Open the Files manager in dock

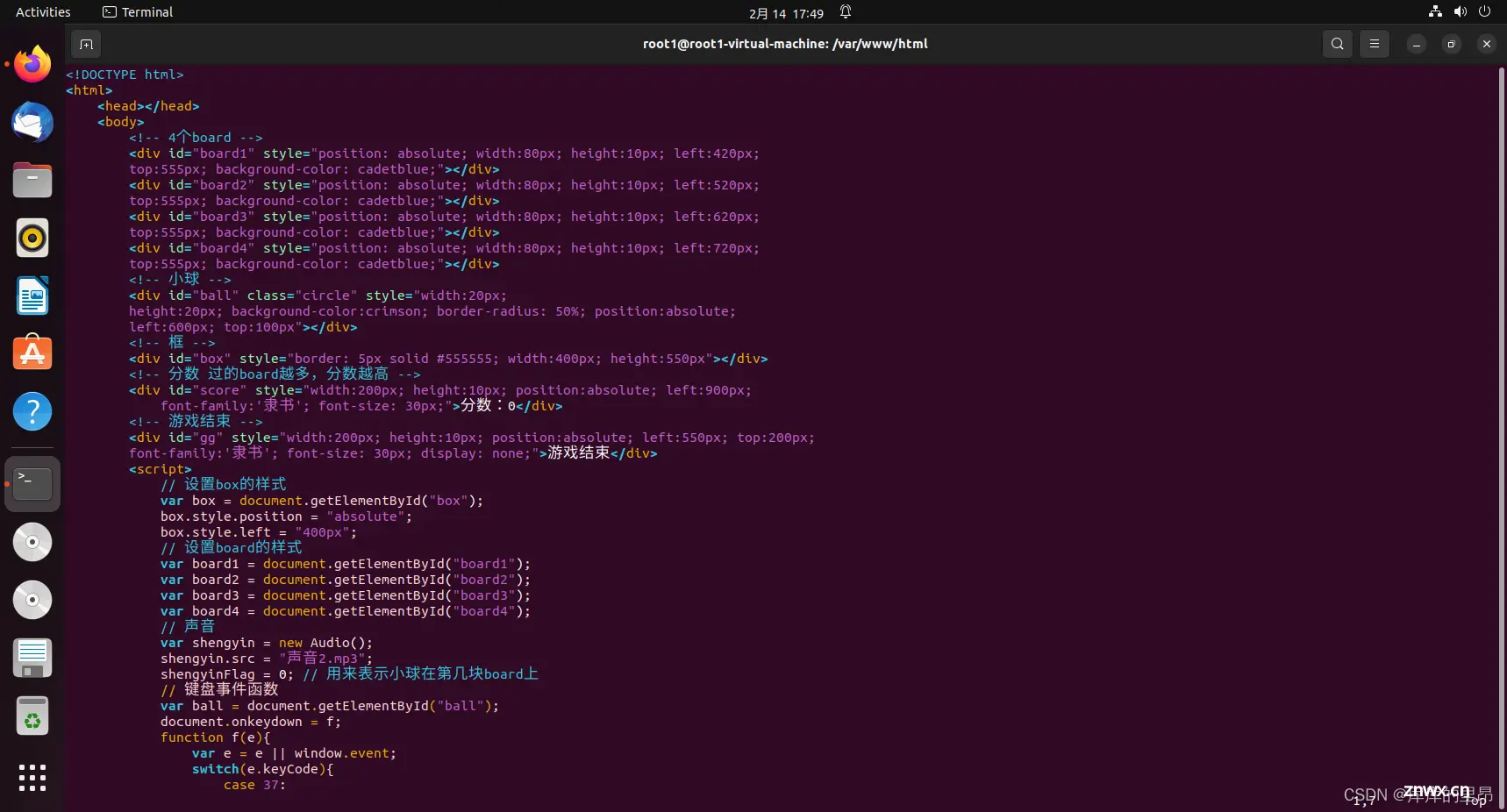32,180
